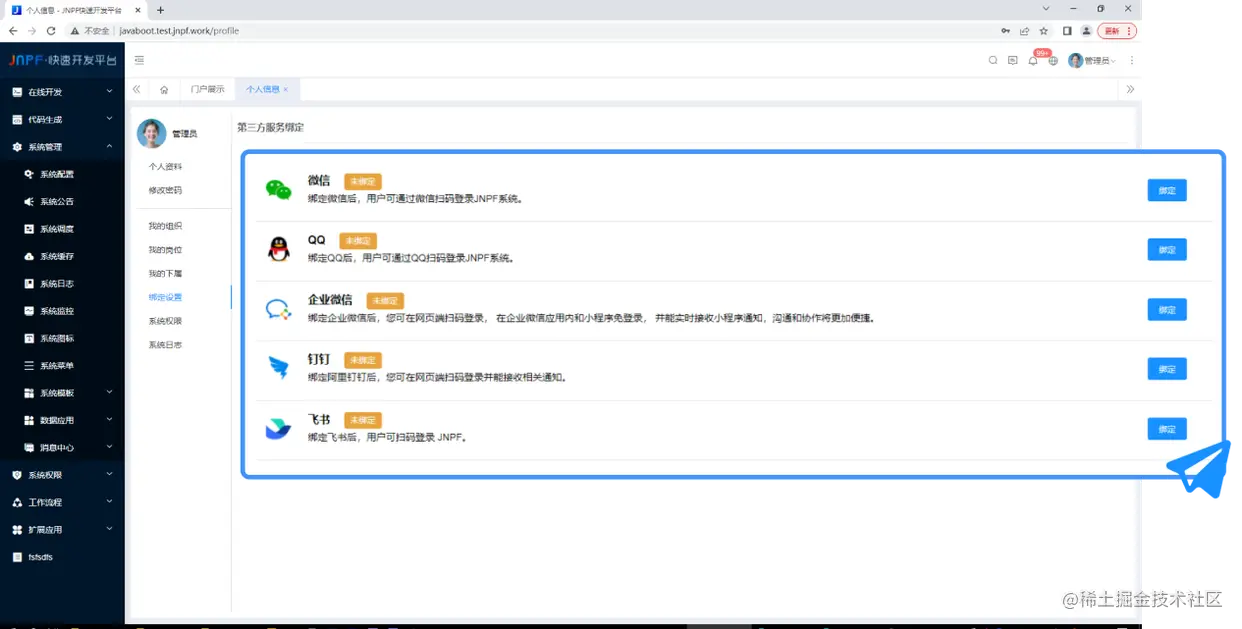
Task: Click the 系统菜单 list icon in sidebar
Action: tap(29, 366)
